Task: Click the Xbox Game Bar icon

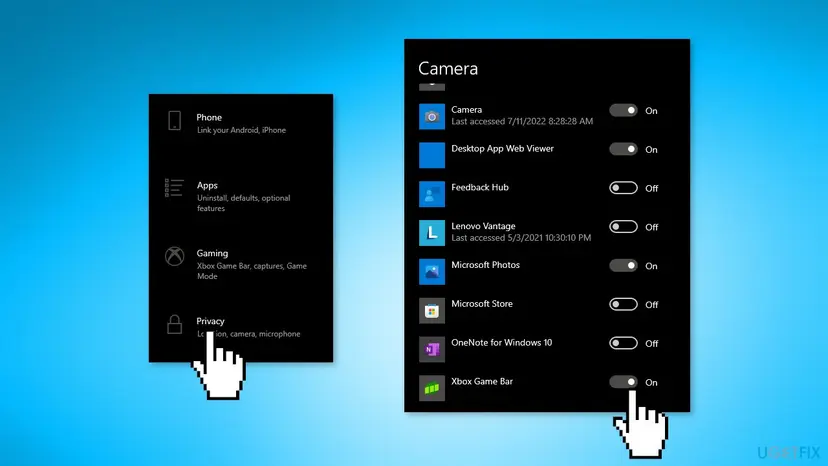Action: [x=432, y=388]
